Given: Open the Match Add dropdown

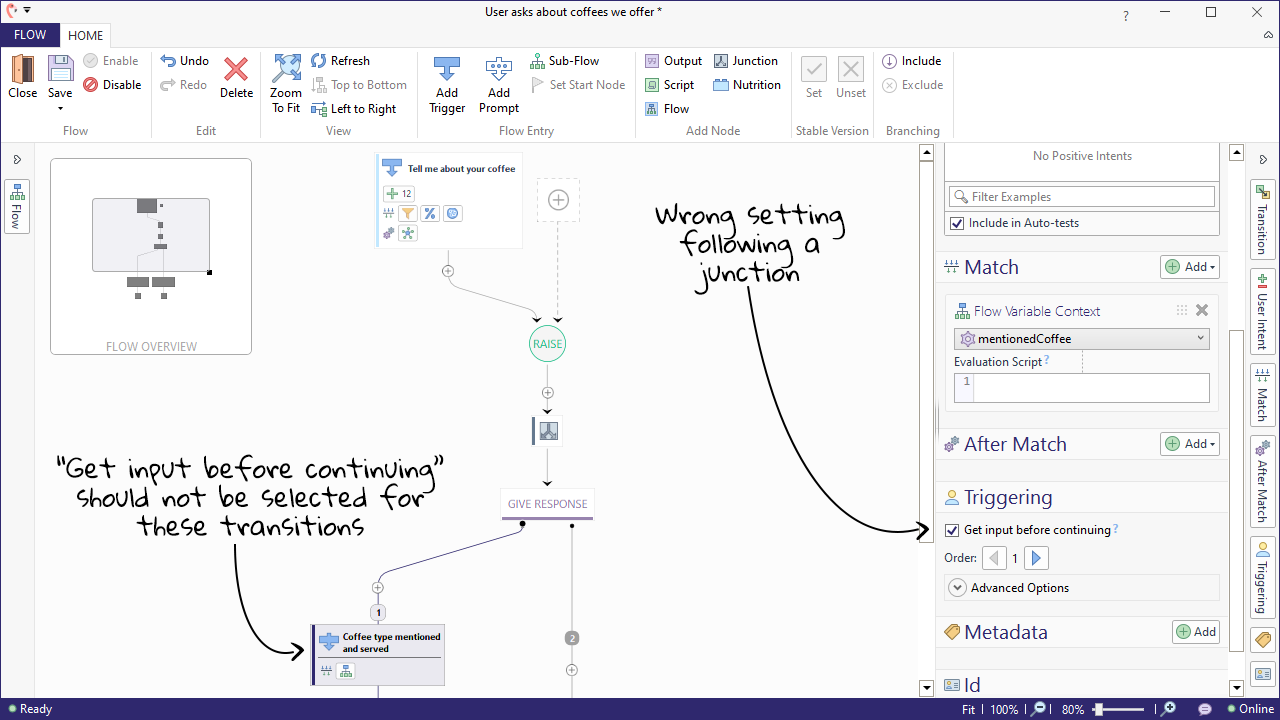Looking at the screenshot, I should tap(1190, 267).
